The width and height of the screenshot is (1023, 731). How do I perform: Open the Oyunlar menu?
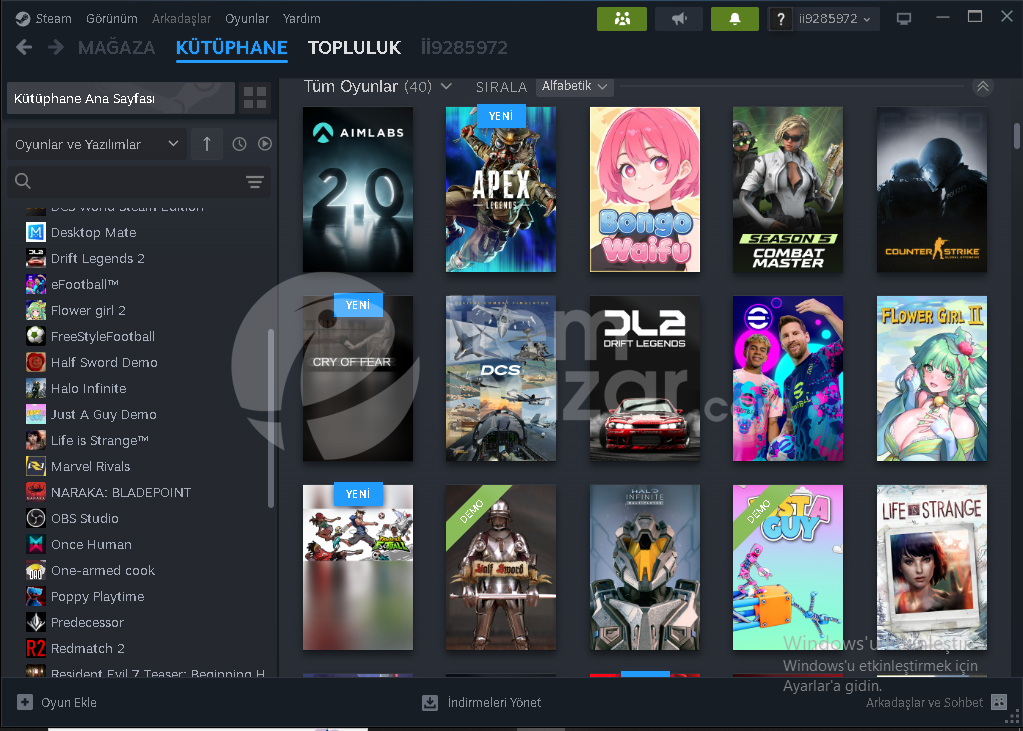pyautogui.click(x=247, y=18)
